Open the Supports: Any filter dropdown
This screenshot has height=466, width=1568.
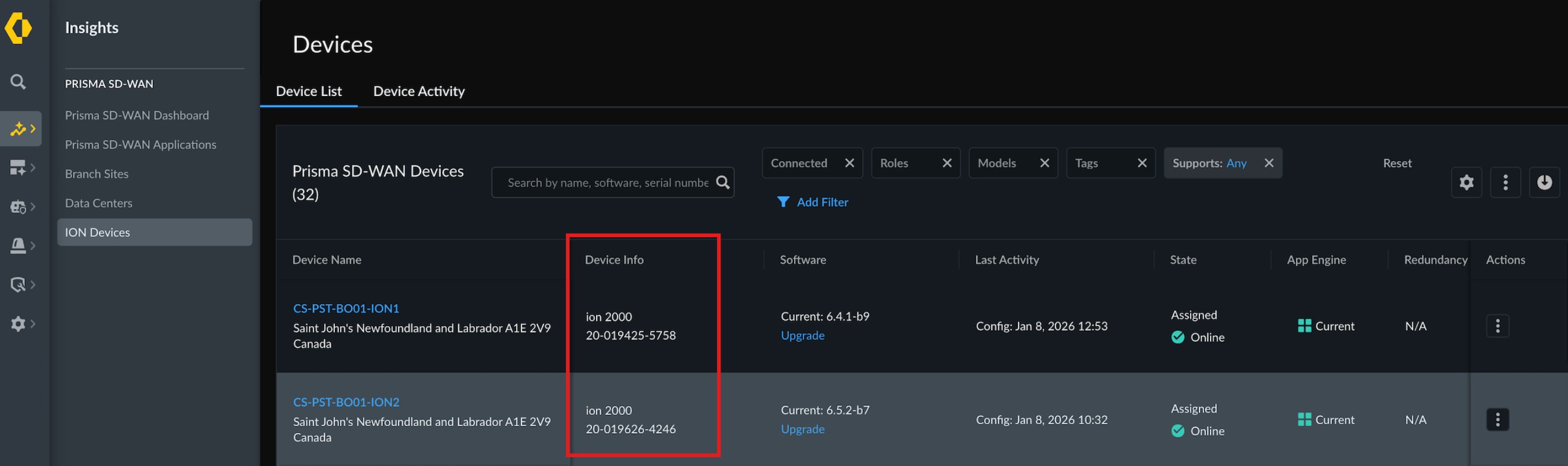coord(1223,162)
